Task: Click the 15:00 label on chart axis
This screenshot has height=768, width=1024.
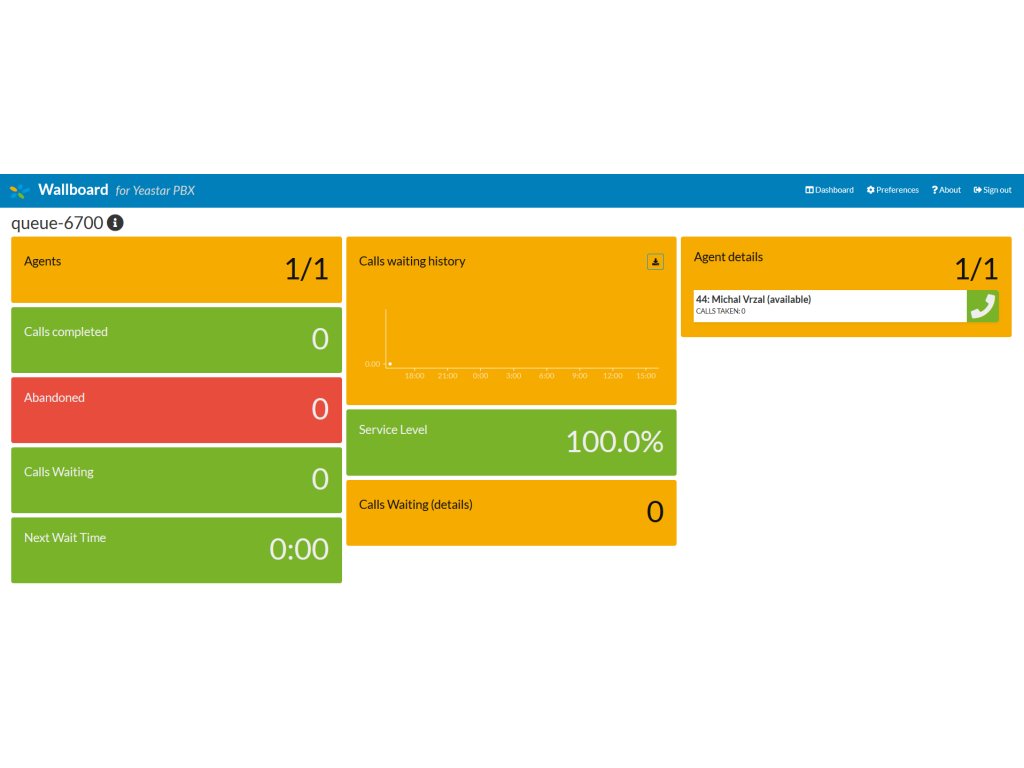Action: (x=646, y=376)
